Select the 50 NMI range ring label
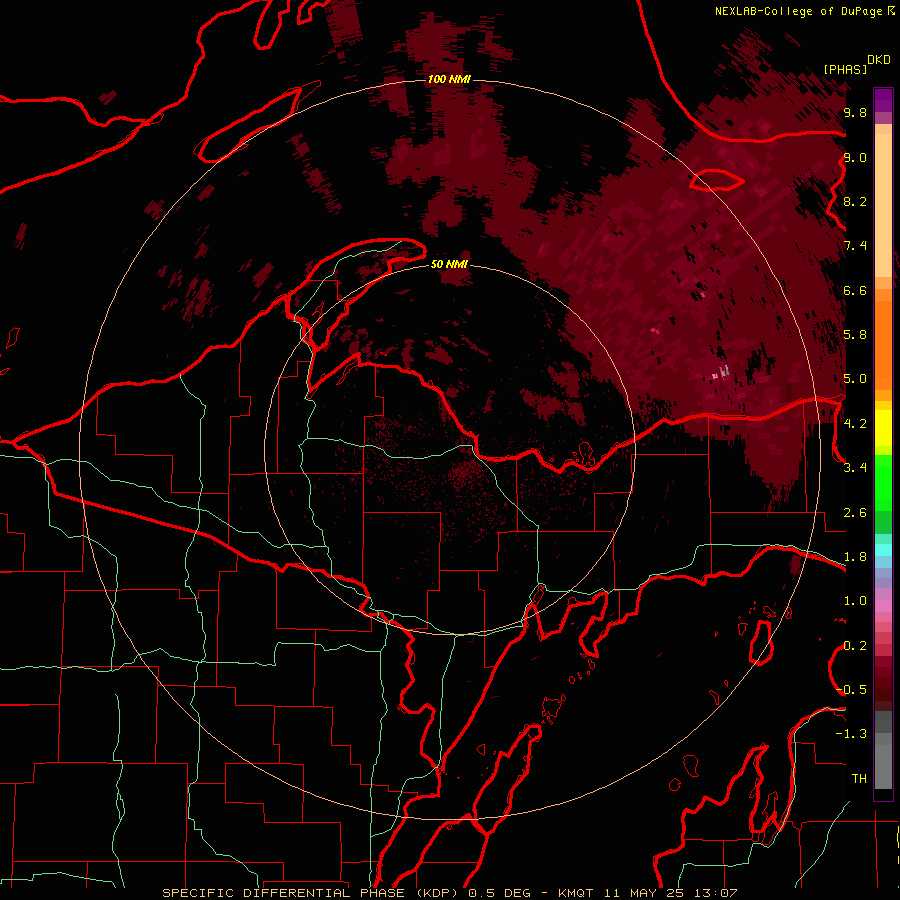This screenshot has height=900, width=900. pyautogui.click(x=449, y=264)
